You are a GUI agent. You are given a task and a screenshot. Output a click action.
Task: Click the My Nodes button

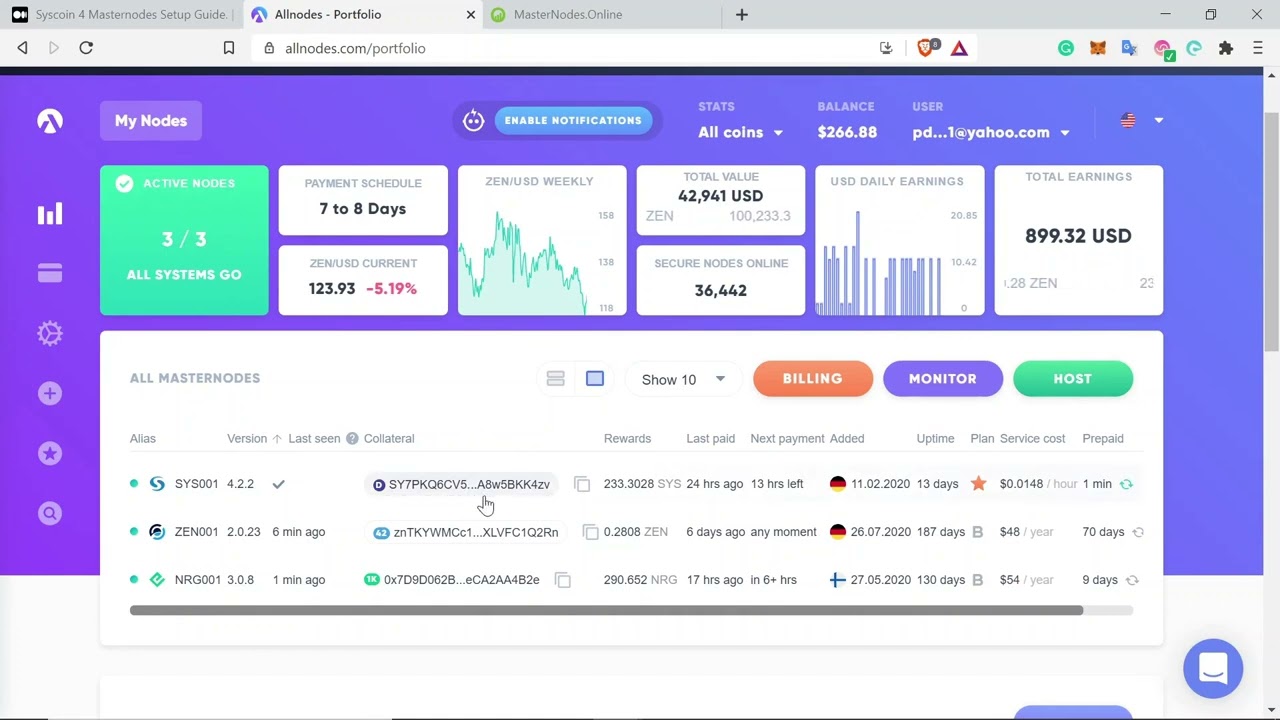pos(151,121)
